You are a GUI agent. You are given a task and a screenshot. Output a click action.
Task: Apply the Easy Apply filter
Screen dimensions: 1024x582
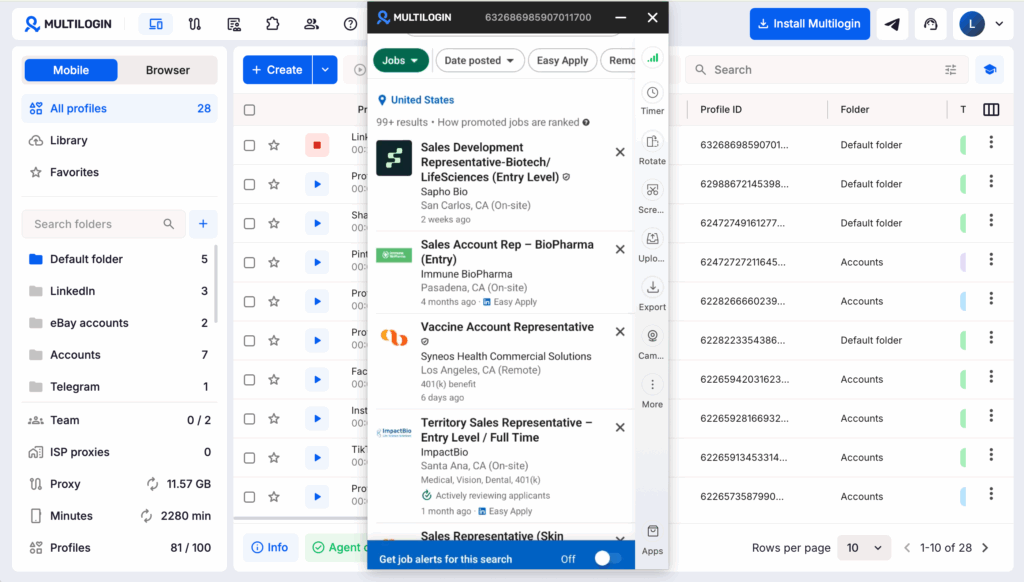coord(562,60)
